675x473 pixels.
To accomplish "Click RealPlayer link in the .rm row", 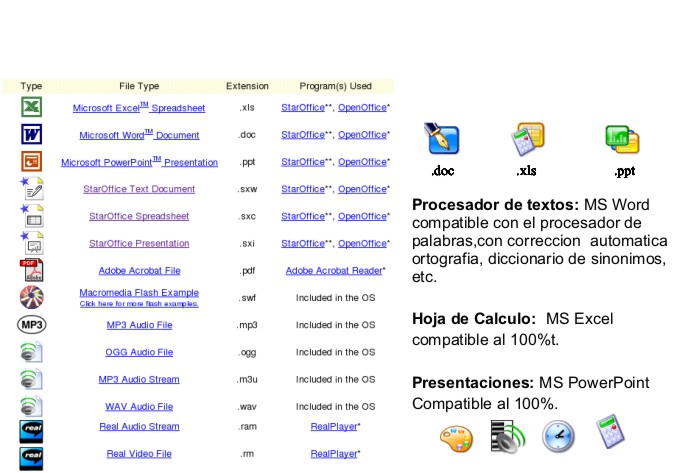I will pyautogui.click(x=334, y=454).
